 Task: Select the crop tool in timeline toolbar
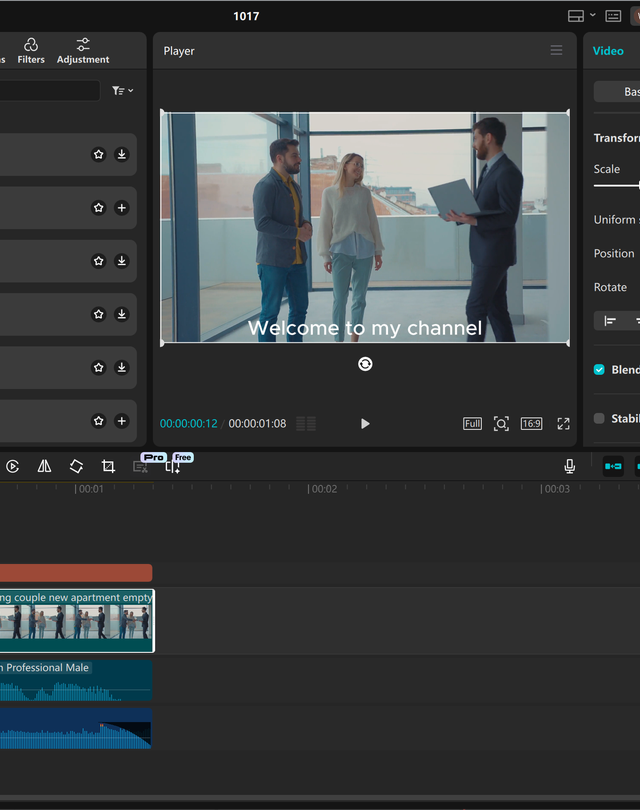[x=108, y=466]
